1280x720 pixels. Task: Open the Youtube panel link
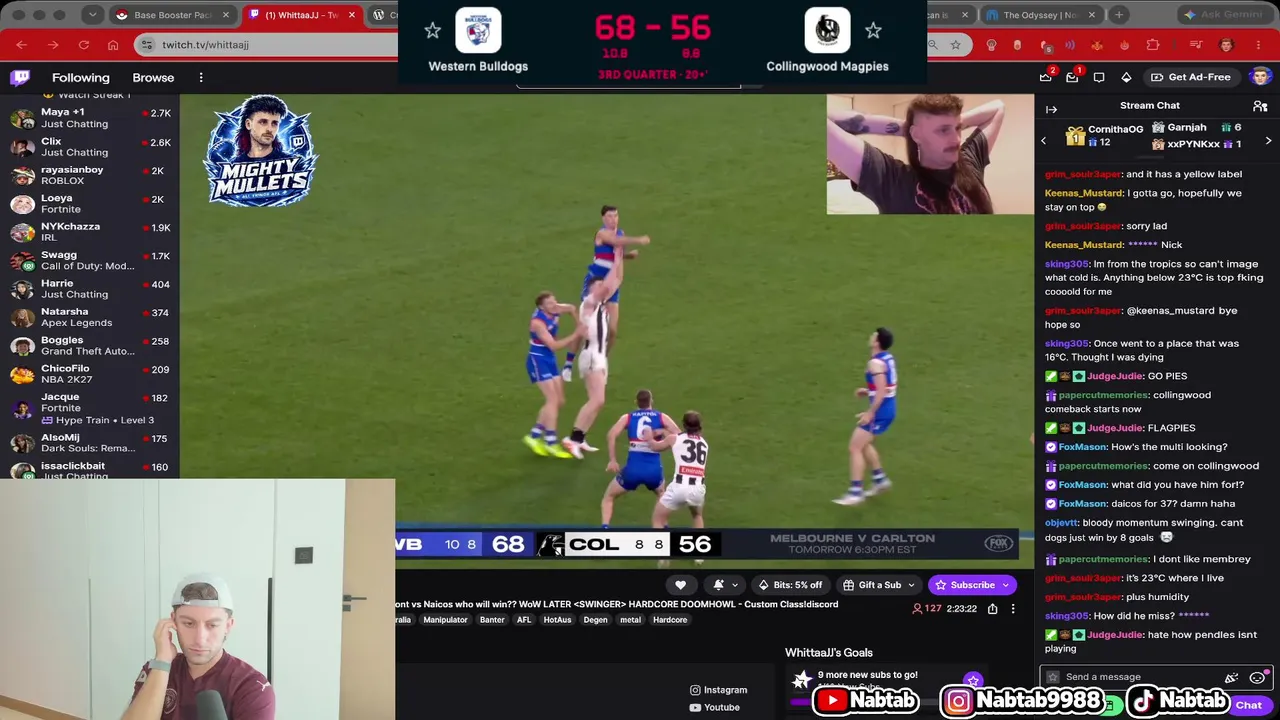click(715, 708)
